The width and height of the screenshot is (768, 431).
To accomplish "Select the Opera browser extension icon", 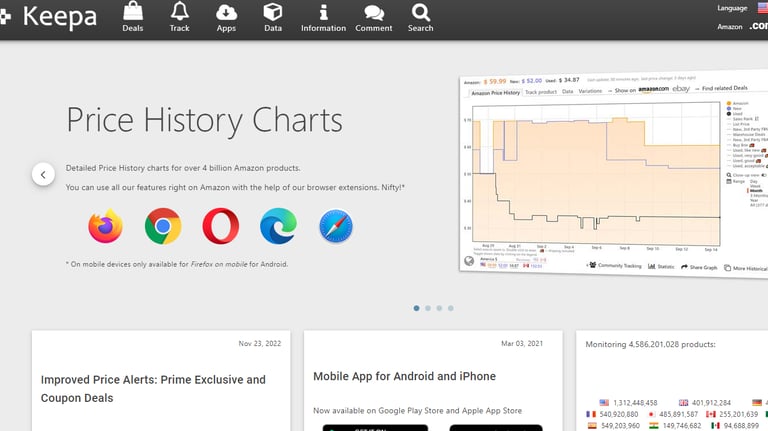I will pyautogui.click(x=221, y=226).
